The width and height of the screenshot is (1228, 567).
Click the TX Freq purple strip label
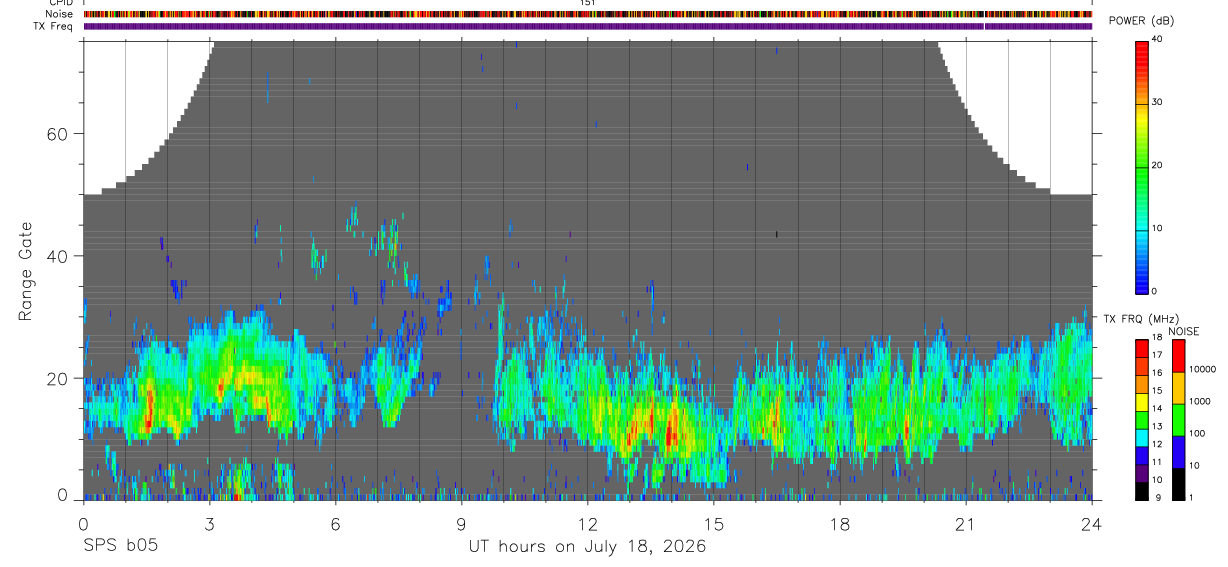(53, 26)
